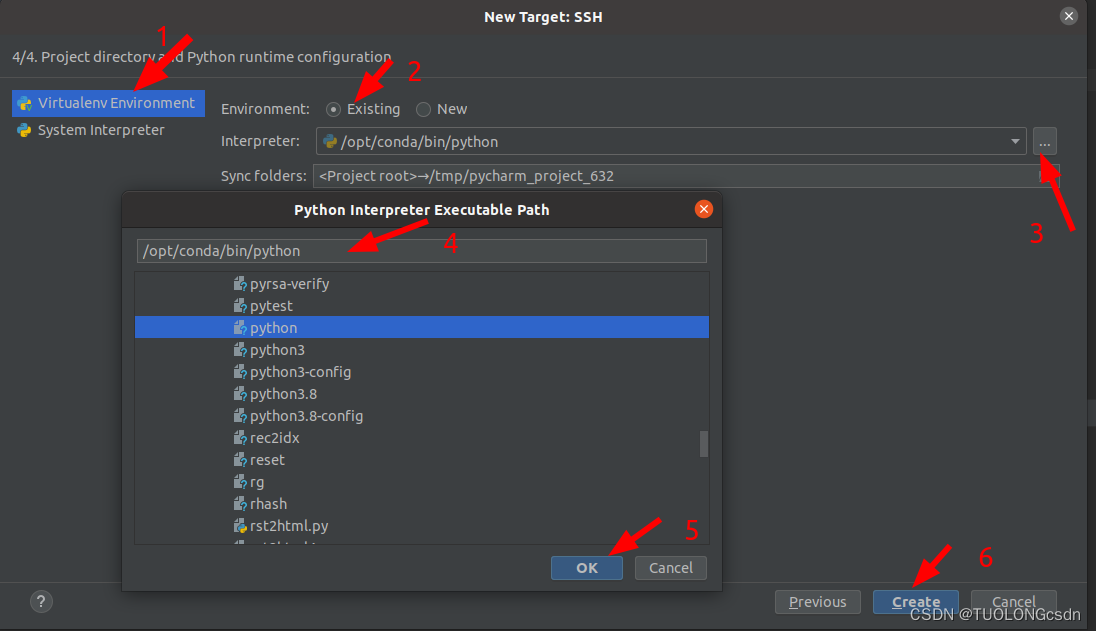Screen dimensions: 1096x631
Task: Click the package icon next to rec2idx
Action: (239, 437)
